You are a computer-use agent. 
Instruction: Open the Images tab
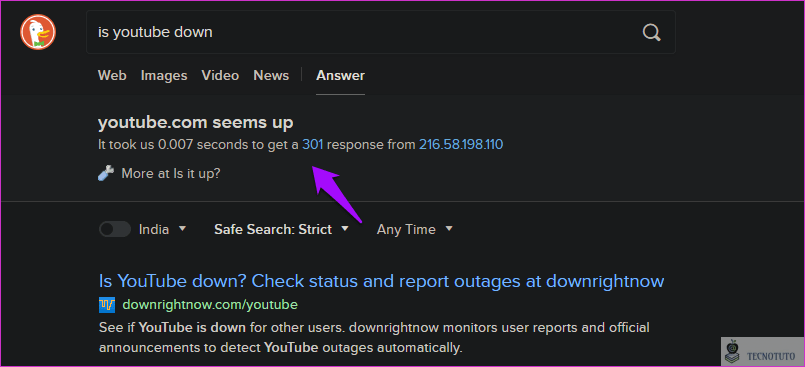point(164,75)
